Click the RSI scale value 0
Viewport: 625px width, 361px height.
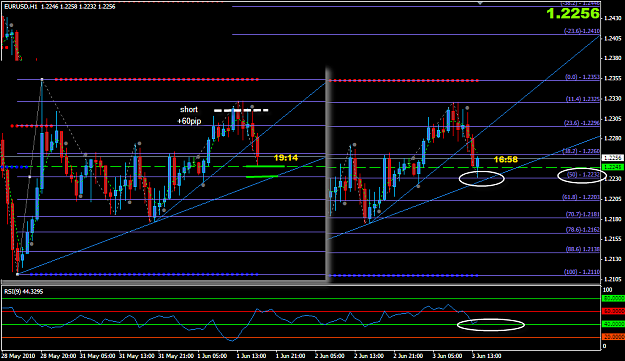coord(605,346)
